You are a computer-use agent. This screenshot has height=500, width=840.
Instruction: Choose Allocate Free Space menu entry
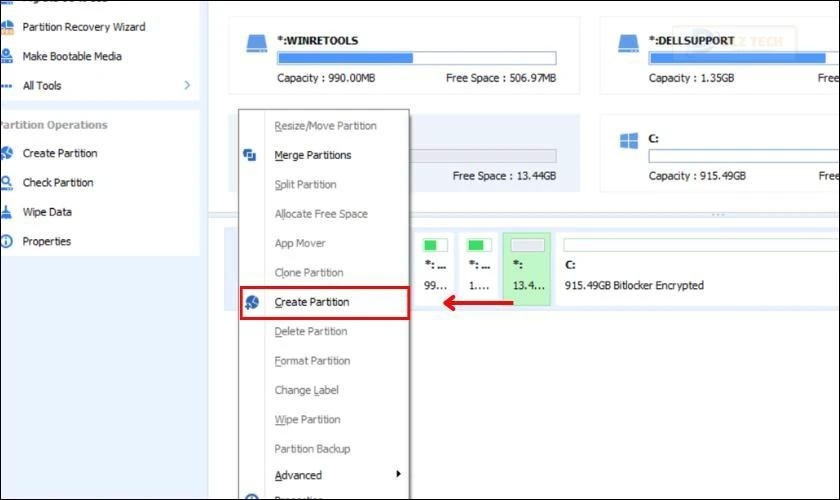pos(321,214)
